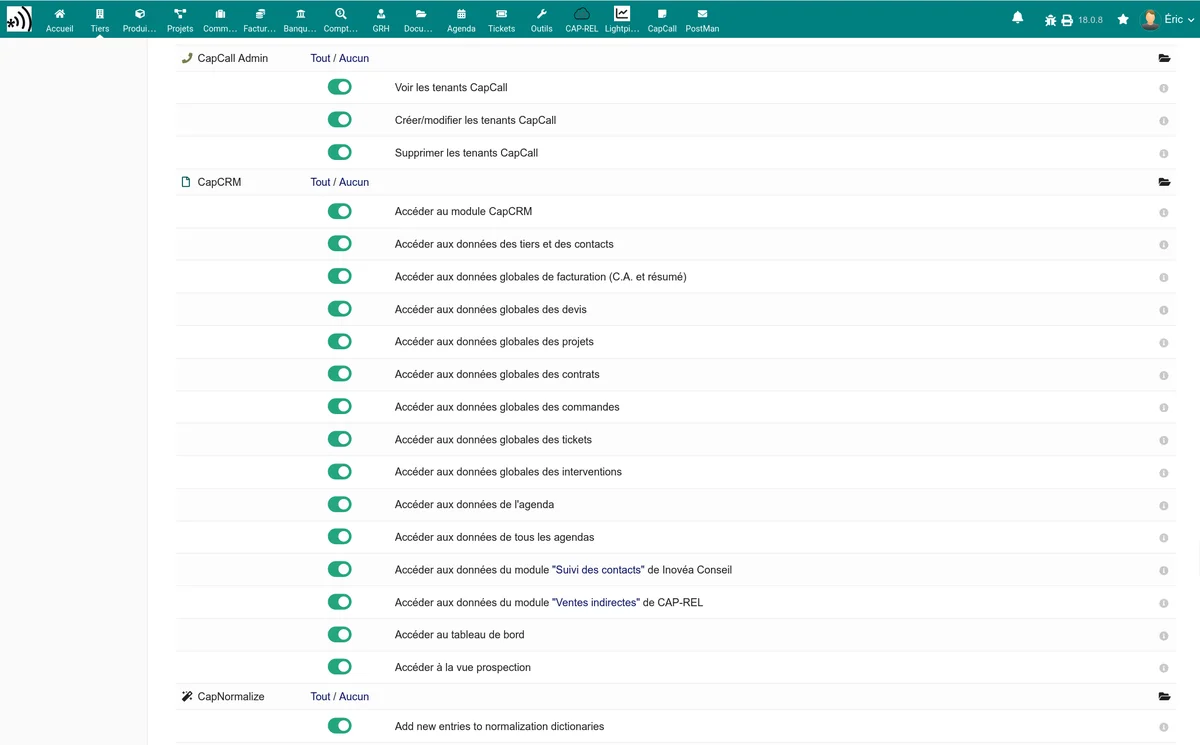This screenshot has width=1200, height=745.
Task: Click the notifications bell icon
Action: [1018, 18]
